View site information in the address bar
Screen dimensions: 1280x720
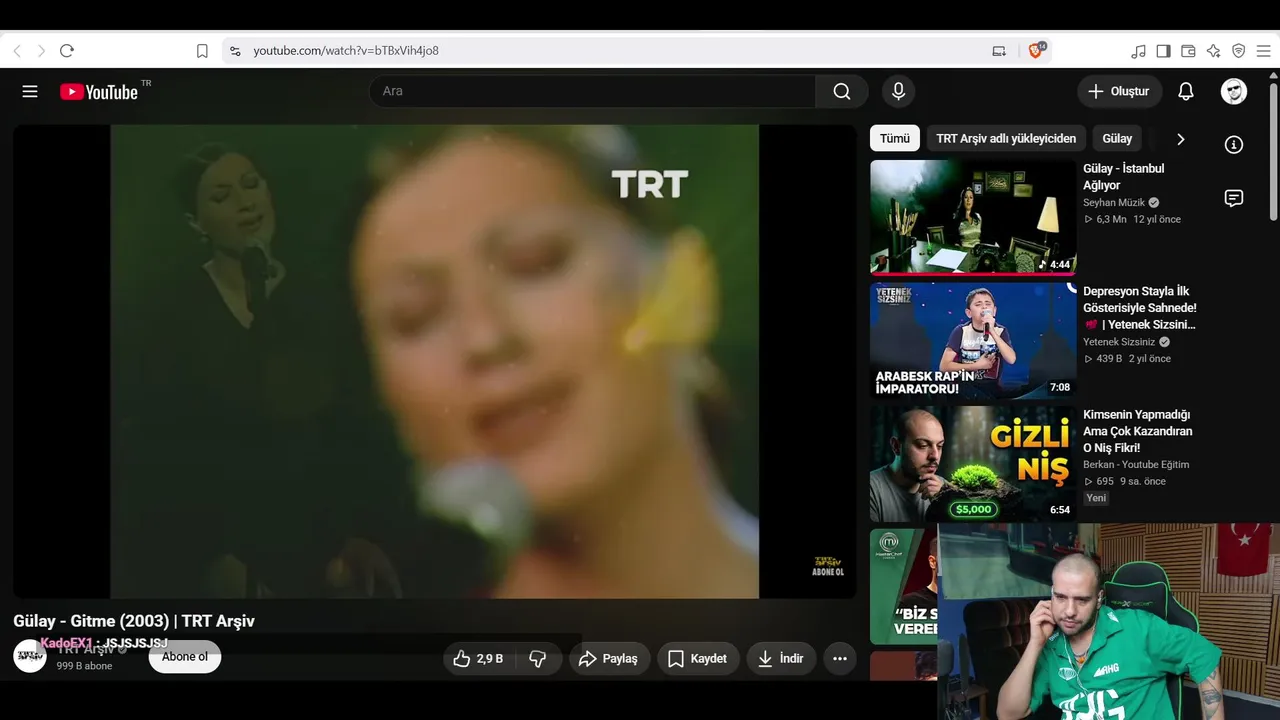tap(235, 51)
